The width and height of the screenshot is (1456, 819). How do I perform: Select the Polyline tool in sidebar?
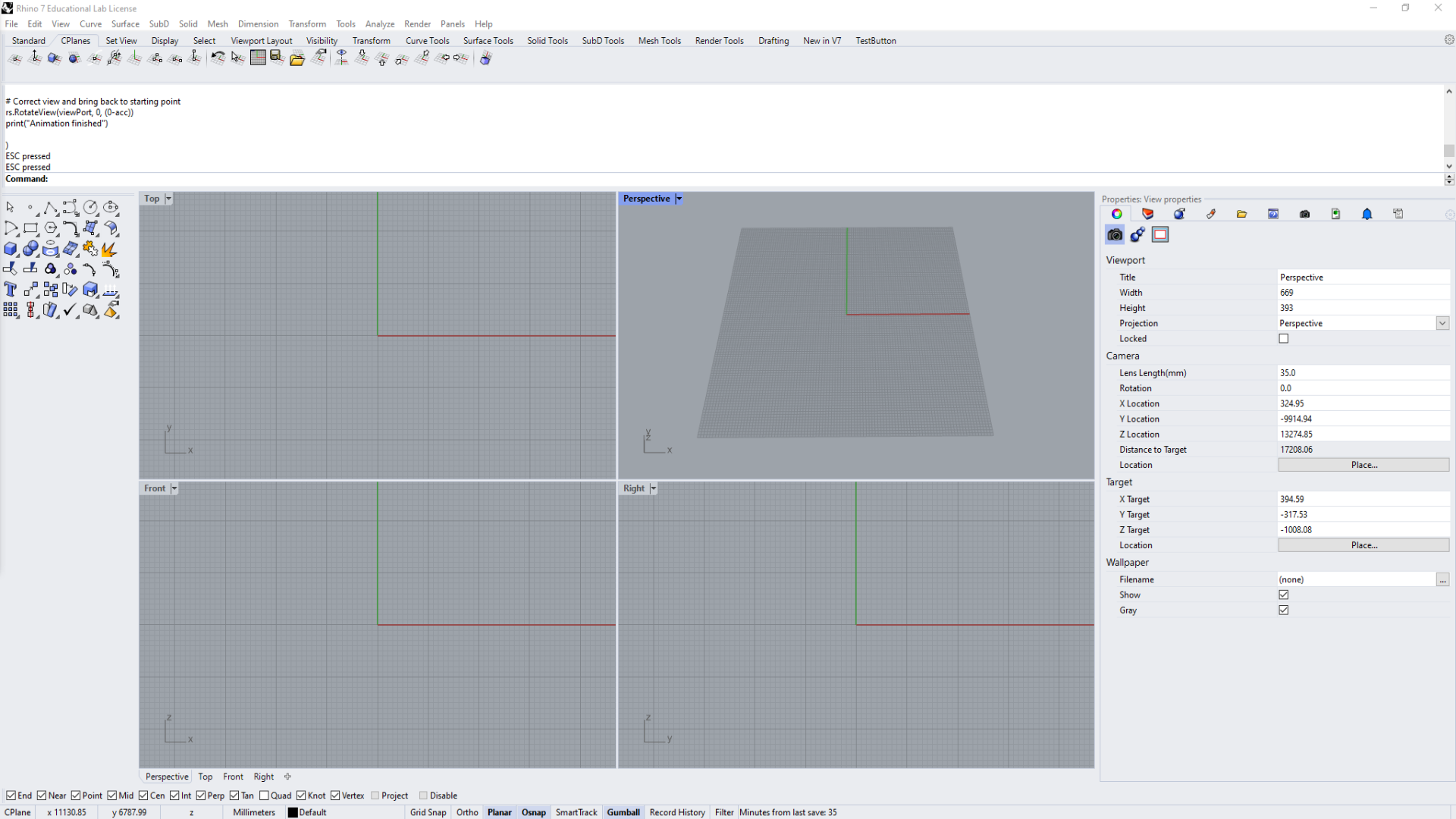pyautogui.click(x=50, y=208)
